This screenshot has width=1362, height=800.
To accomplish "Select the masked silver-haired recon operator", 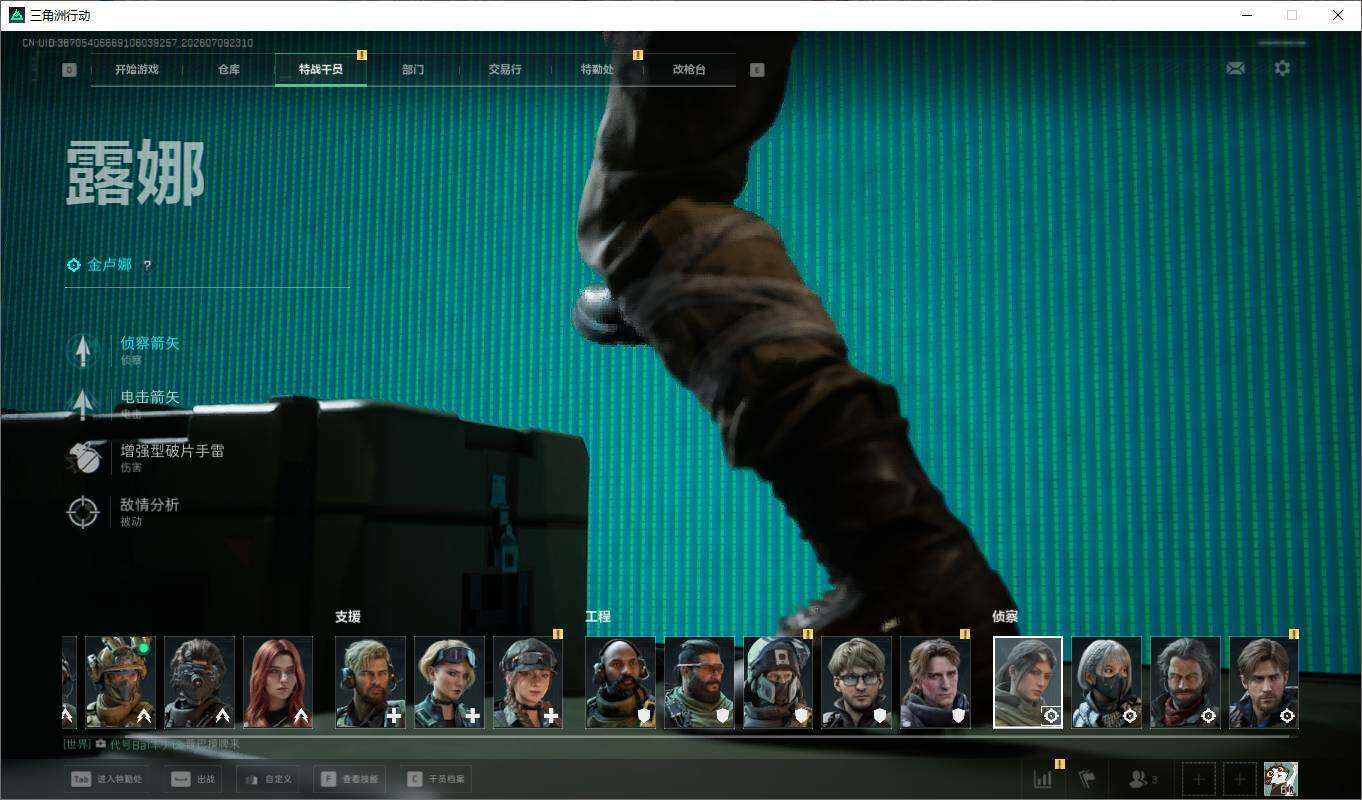I will pyautogui.click(x=1106, y=682).
